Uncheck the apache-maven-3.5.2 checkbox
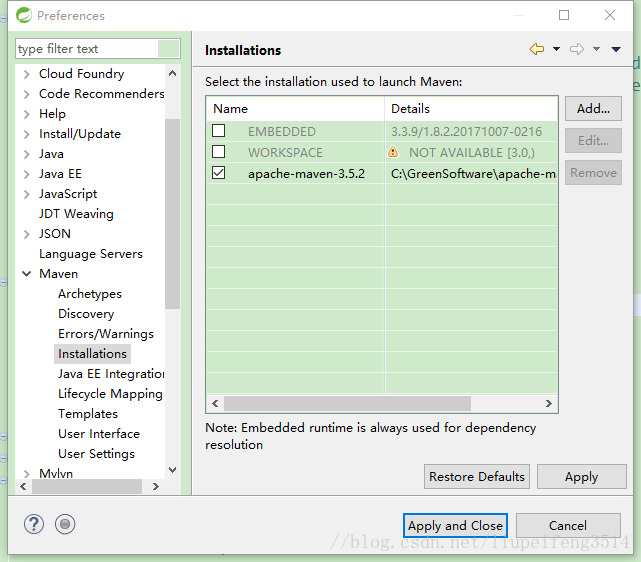Image resolution: width=641 pixels, height=562 pixels. 218,172
